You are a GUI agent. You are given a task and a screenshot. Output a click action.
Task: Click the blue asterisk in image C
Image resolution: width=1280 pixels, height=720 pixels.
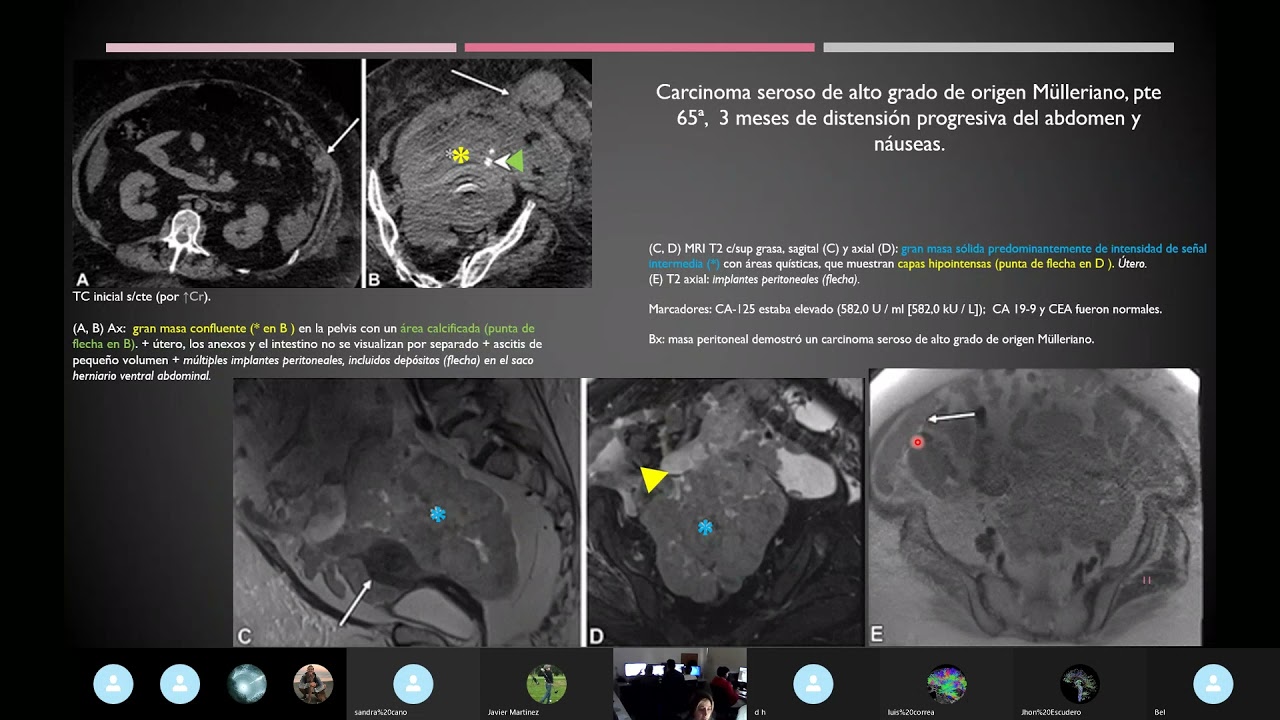click(x=437, y=515)
